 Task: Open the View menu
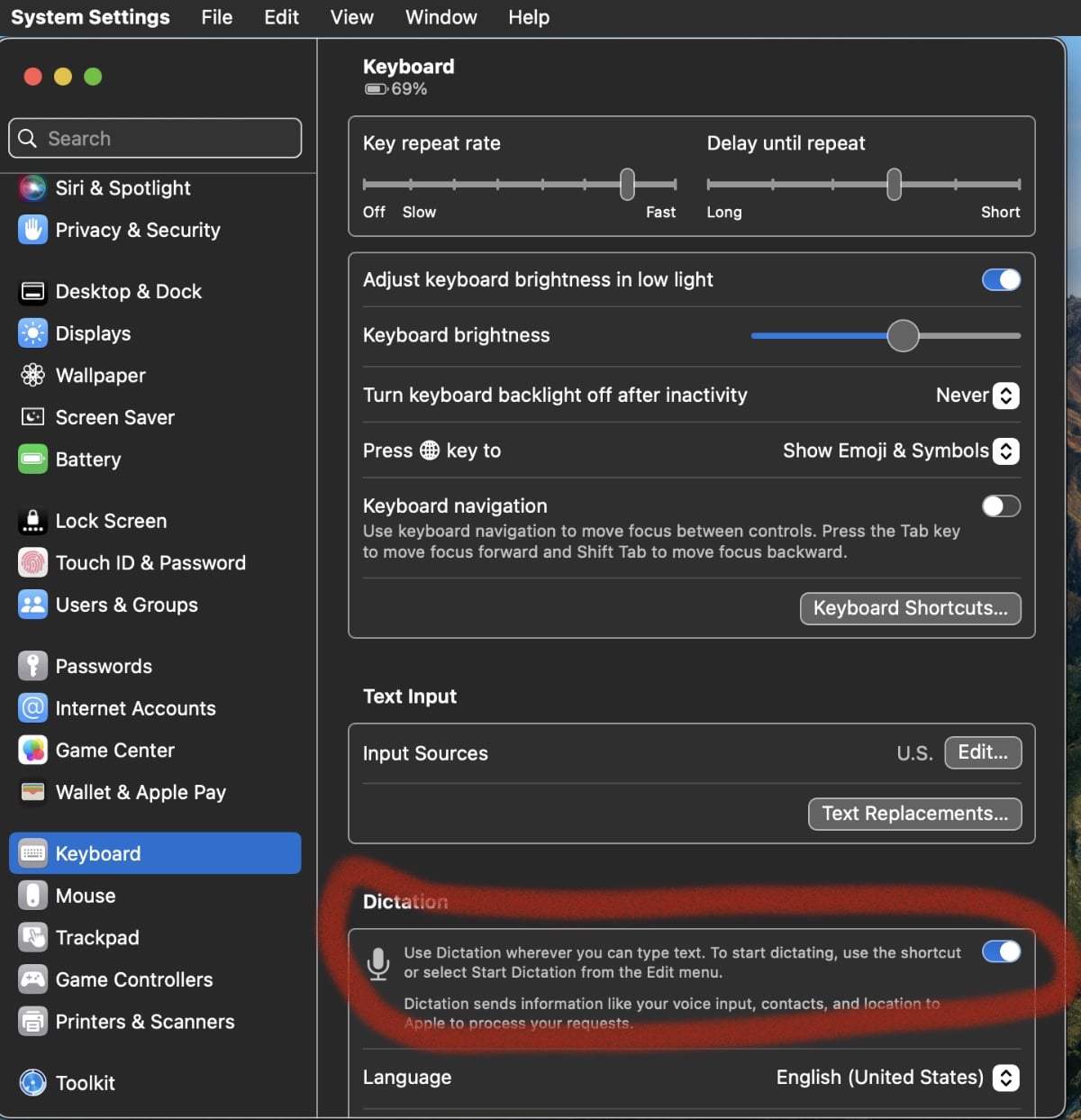[x=351, y=17]
